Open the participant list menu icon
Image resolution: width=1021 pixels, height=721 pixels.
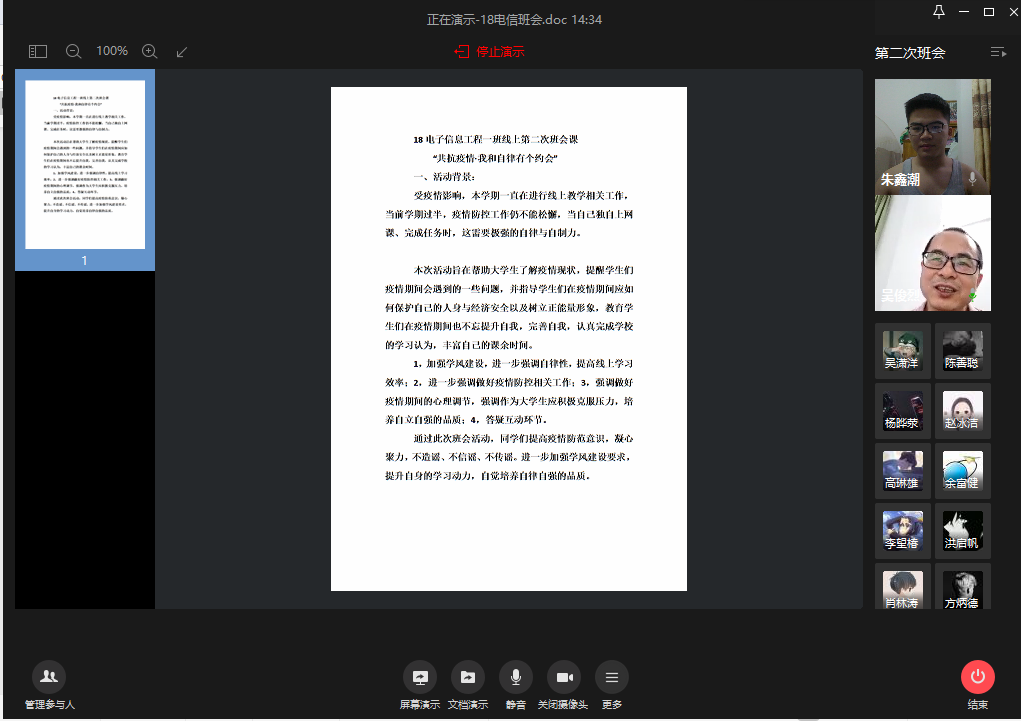point(997,52)
